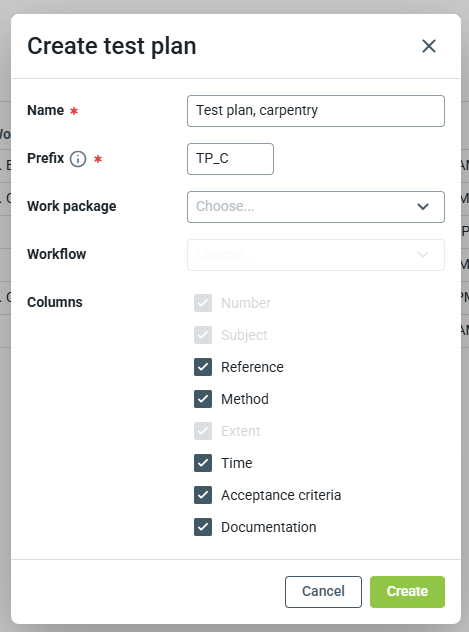This screenshot has width=469, height=632.
Task: Cancel the test plan creation
Action: pyautogui.click(x=323, y=592)
